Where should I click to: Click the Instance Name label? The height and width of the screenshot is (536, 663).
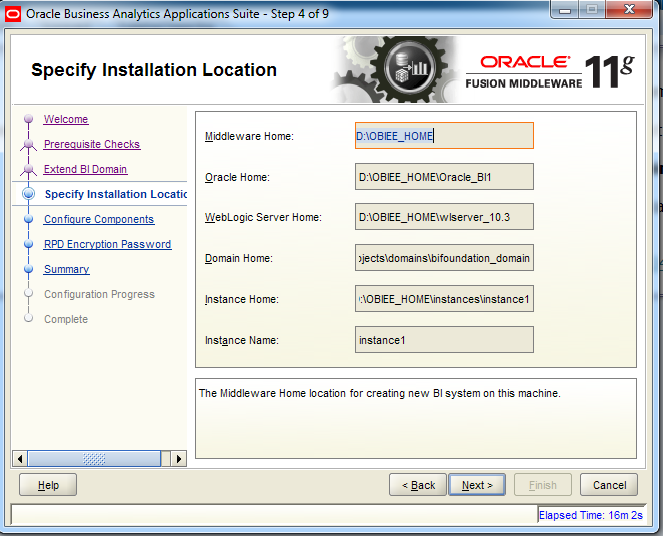(241, 340)
